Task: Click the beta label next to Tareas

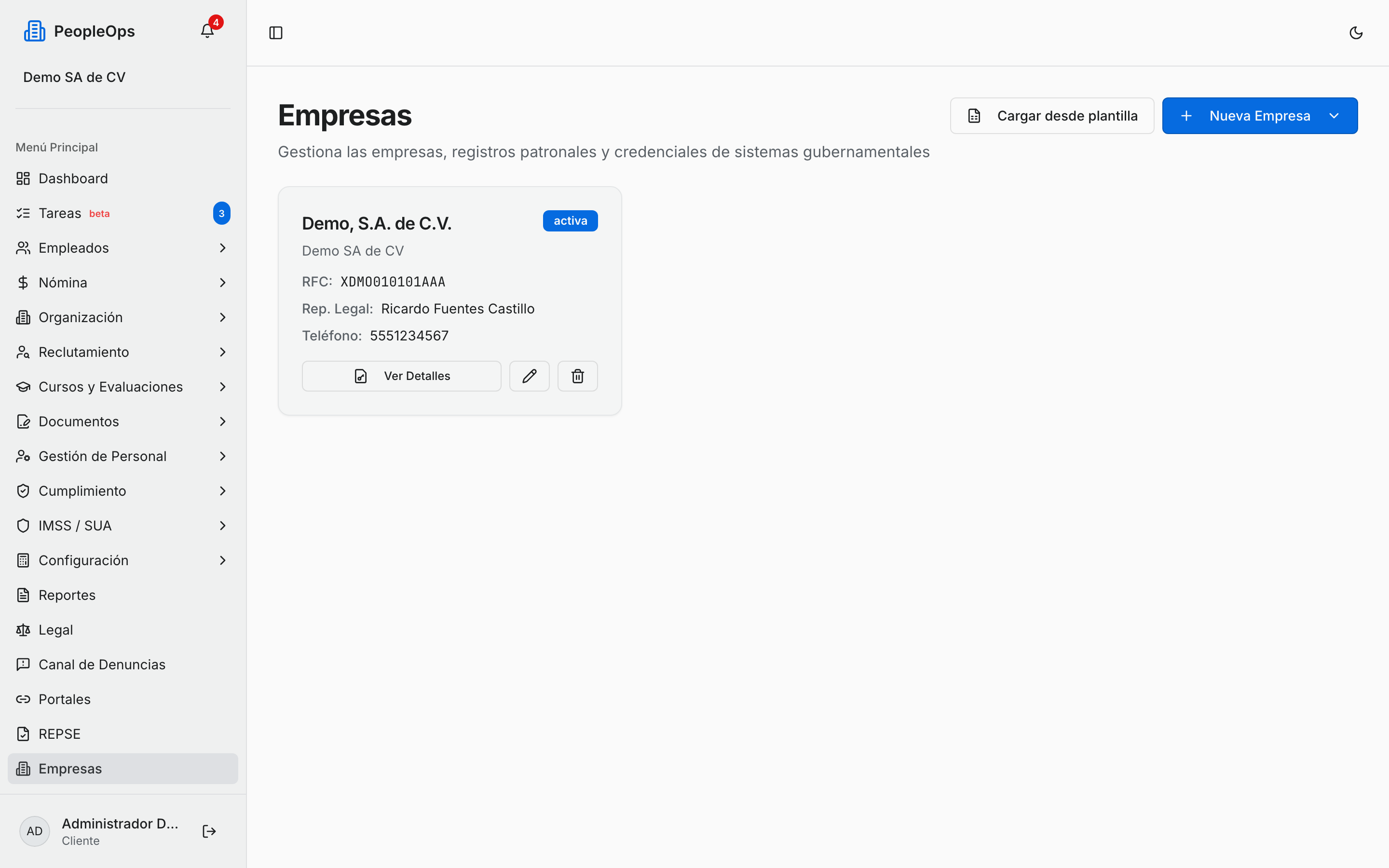Action: coord(99,214)
